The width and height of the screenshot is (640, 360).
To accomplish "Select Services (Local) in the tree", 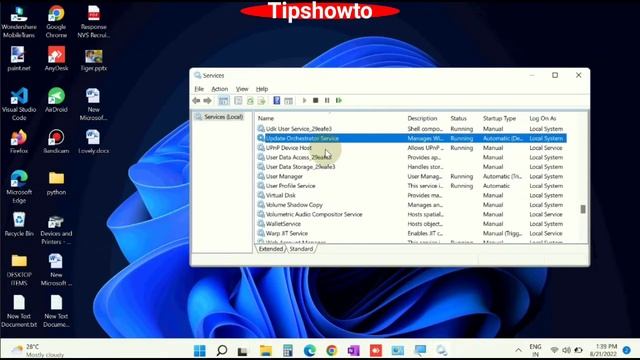I will [x=223, y=117].
